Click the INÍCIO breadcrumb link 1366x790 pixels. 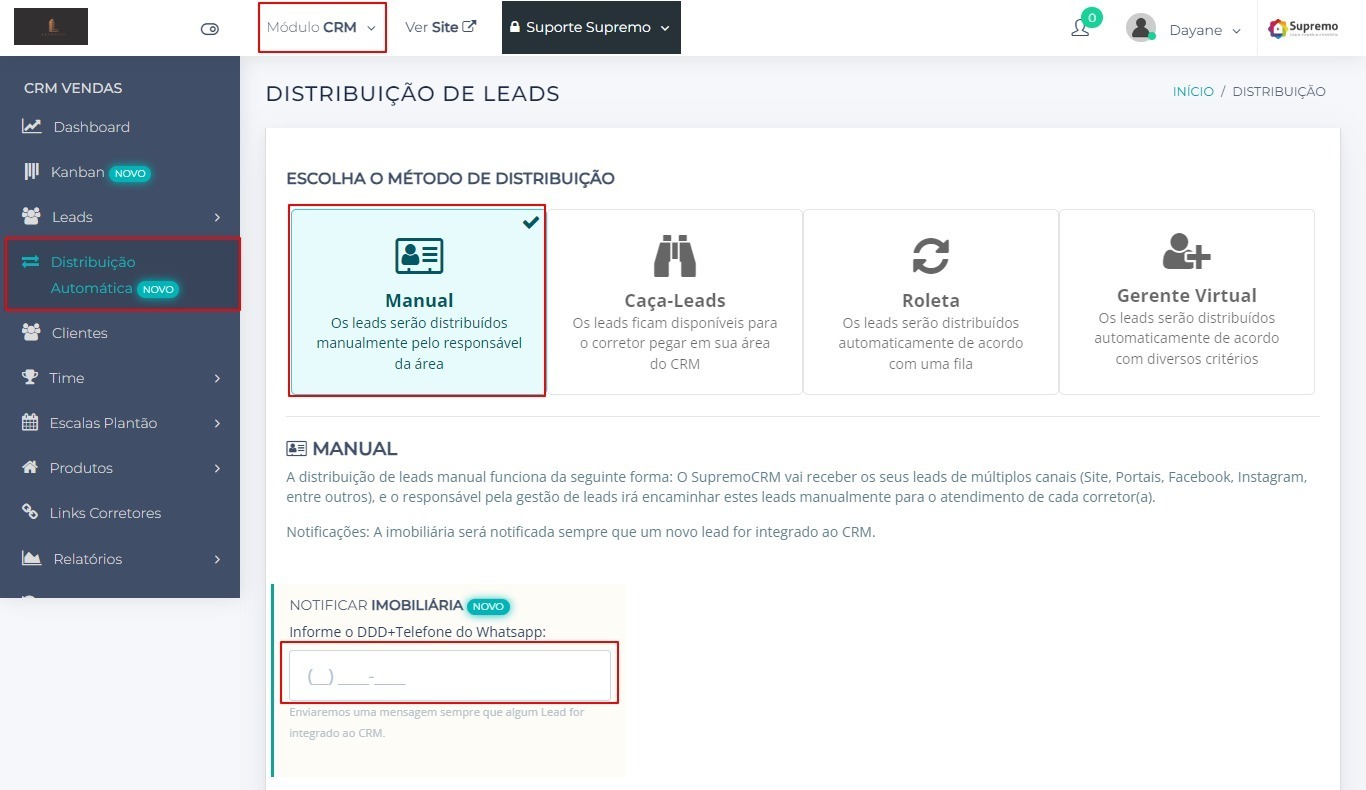point(1192,92)
